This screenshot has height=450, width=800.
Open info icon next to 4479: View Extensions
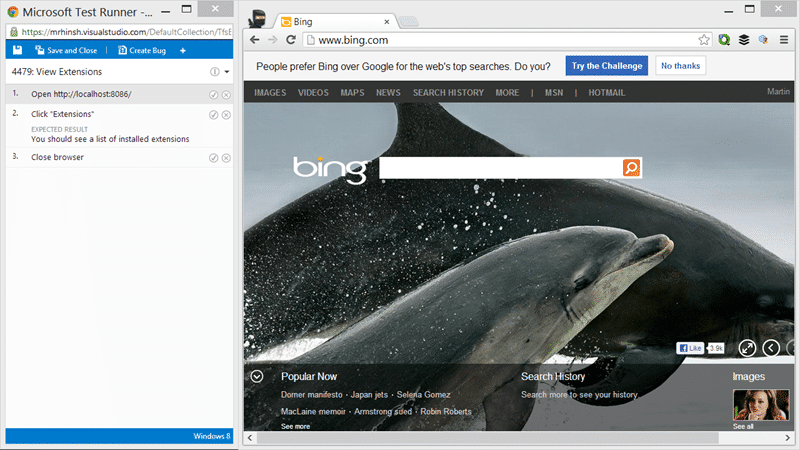pyautogui.click(x=215, y=72)
